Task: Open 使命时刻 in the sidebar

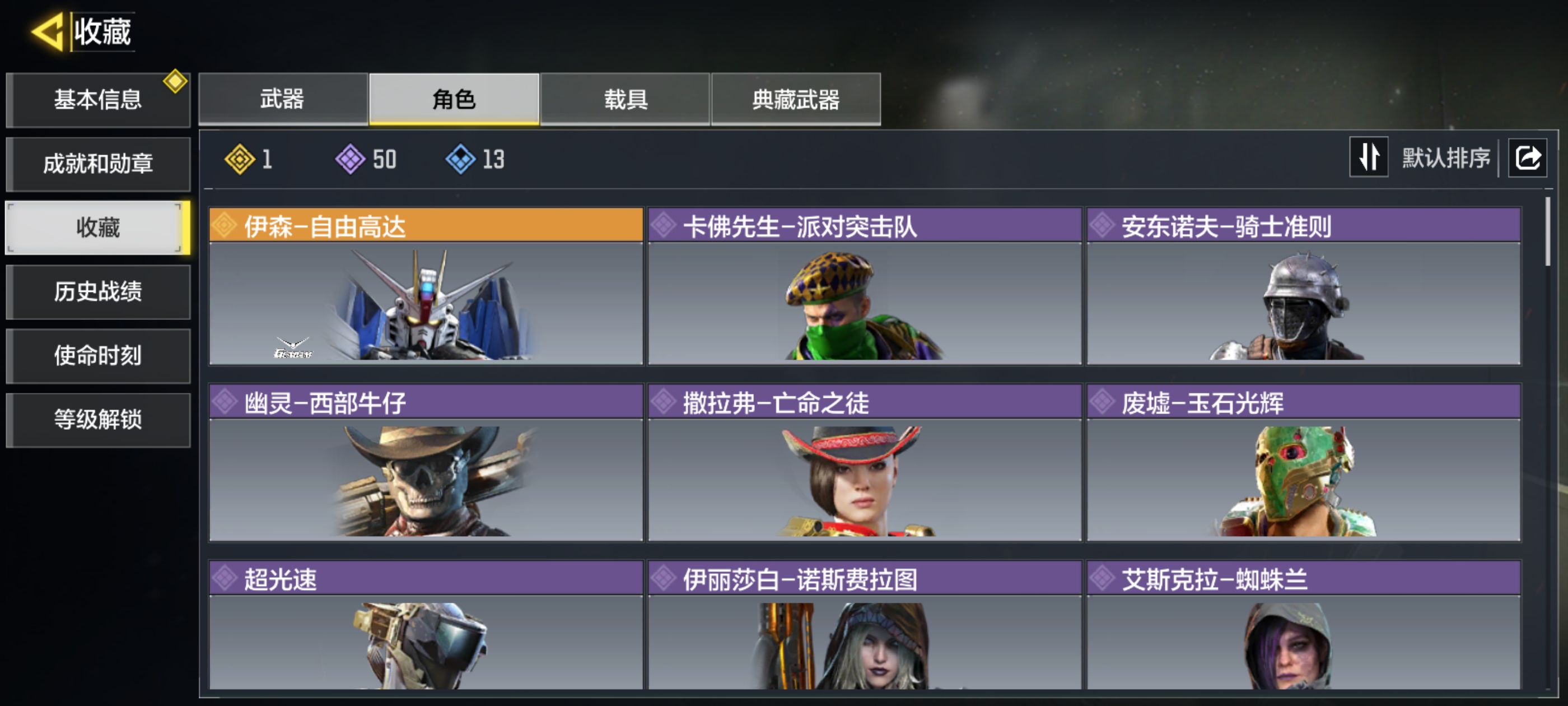Action: (x=98, y=356)
